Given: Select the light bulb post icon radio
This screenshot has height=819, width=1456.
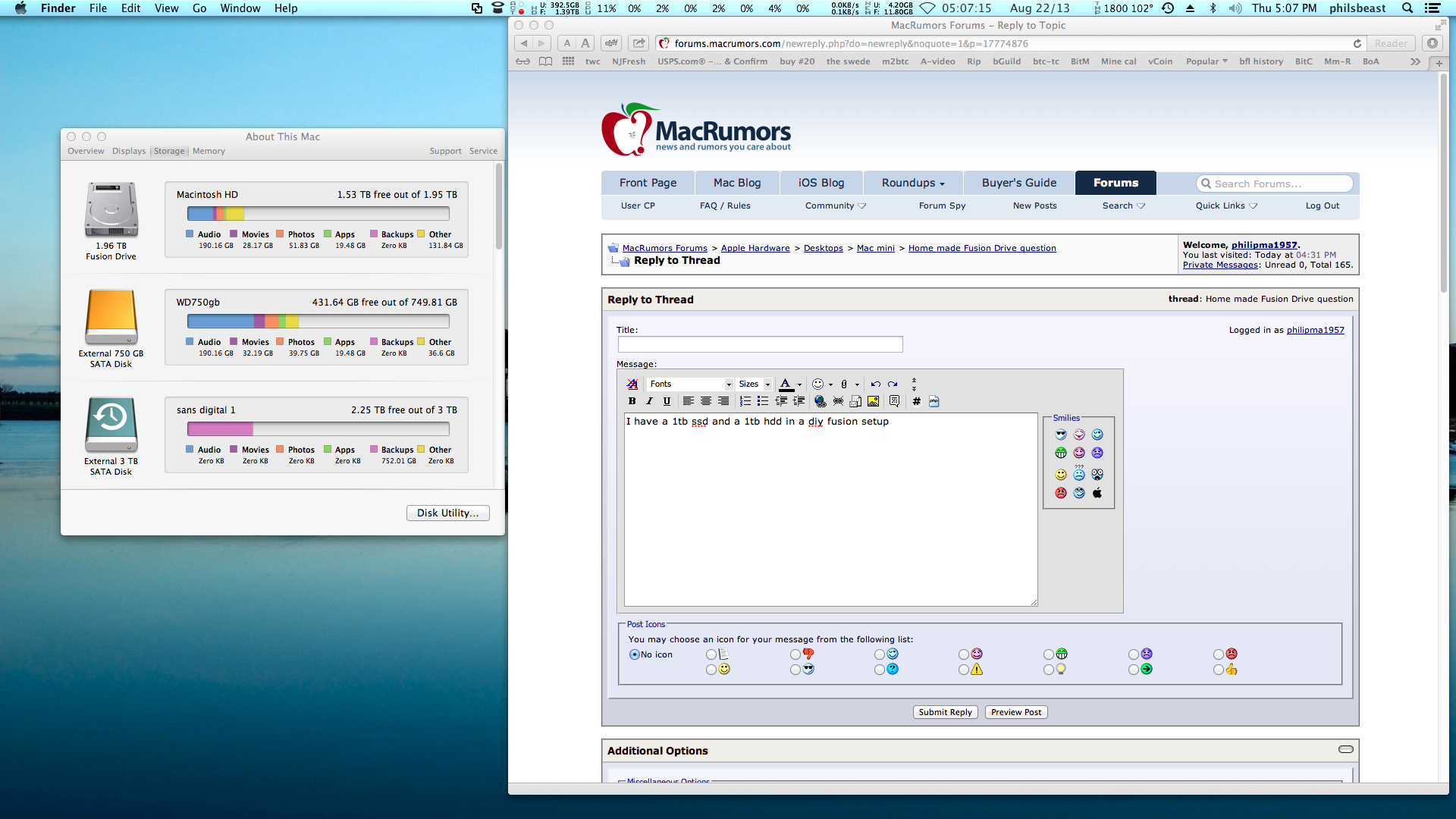Looking at the screenshot, I should [1048, 670].
